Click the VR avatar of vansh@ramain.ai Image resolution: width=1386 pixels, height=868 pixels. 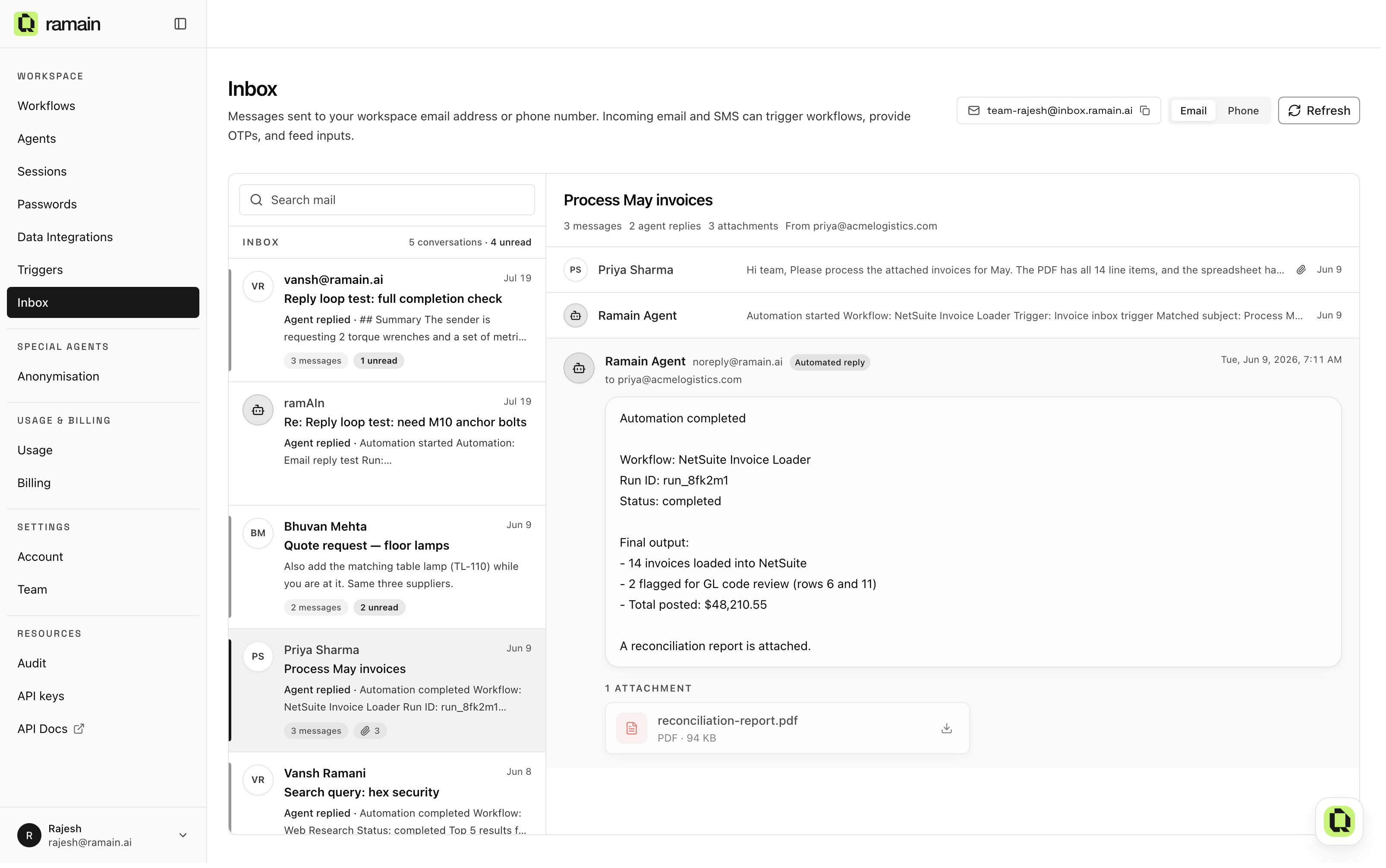point(258,286)
